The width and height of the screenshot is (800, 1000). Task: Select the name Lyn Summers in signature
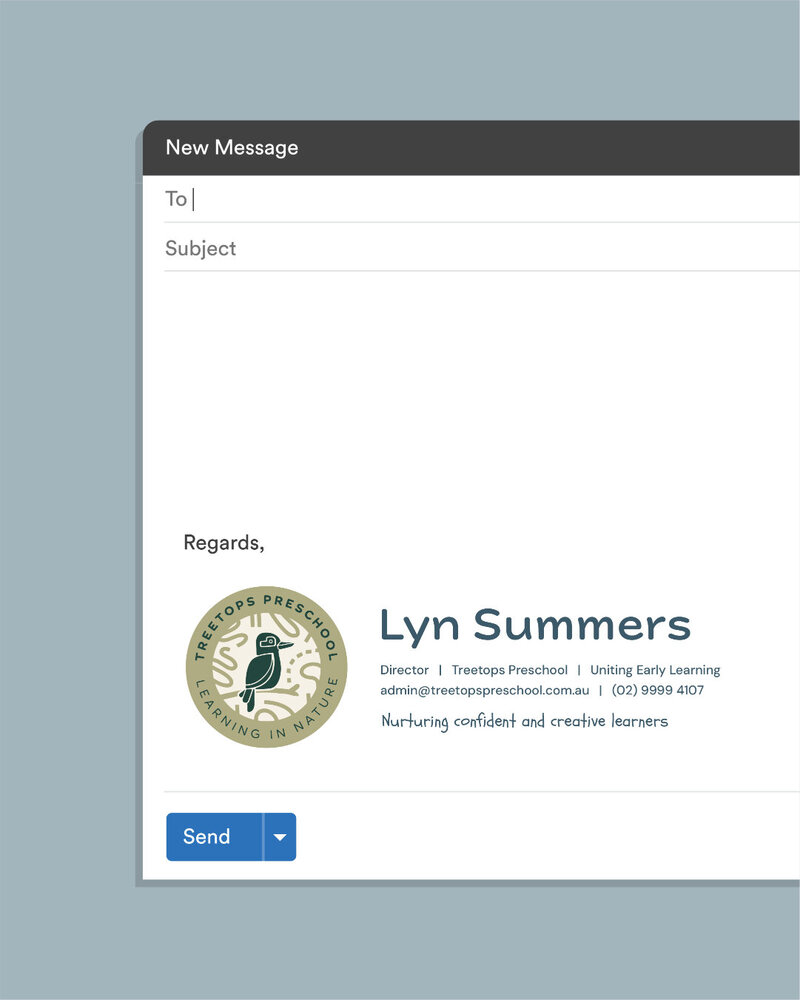coord(535,625)
